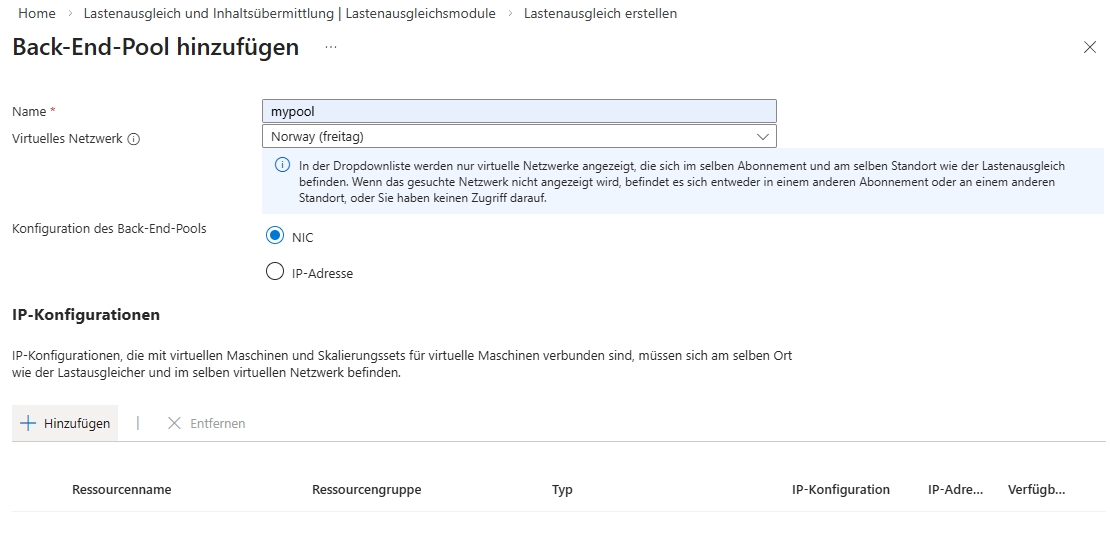
Task: Expand dropdown using the chevron arrow
Action: [x=763, y=136]
